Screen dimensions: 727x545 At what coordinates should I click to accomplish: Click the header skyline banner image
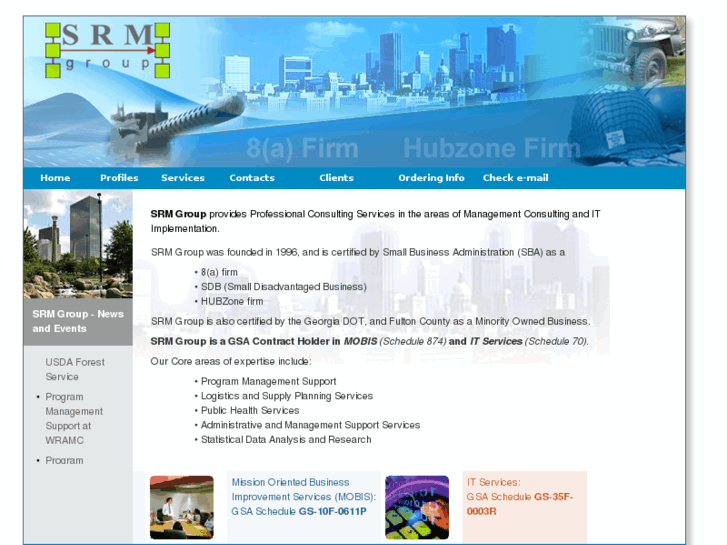[x=354, y=91]
